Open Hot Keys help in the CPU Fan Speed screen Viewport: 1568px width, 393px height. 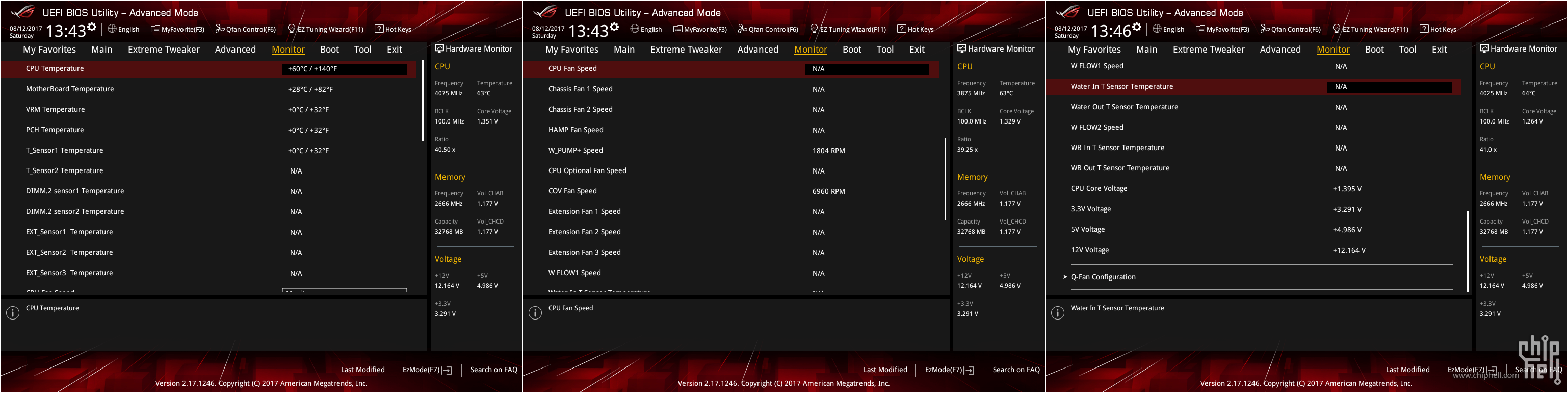click(x=915, y=29)
